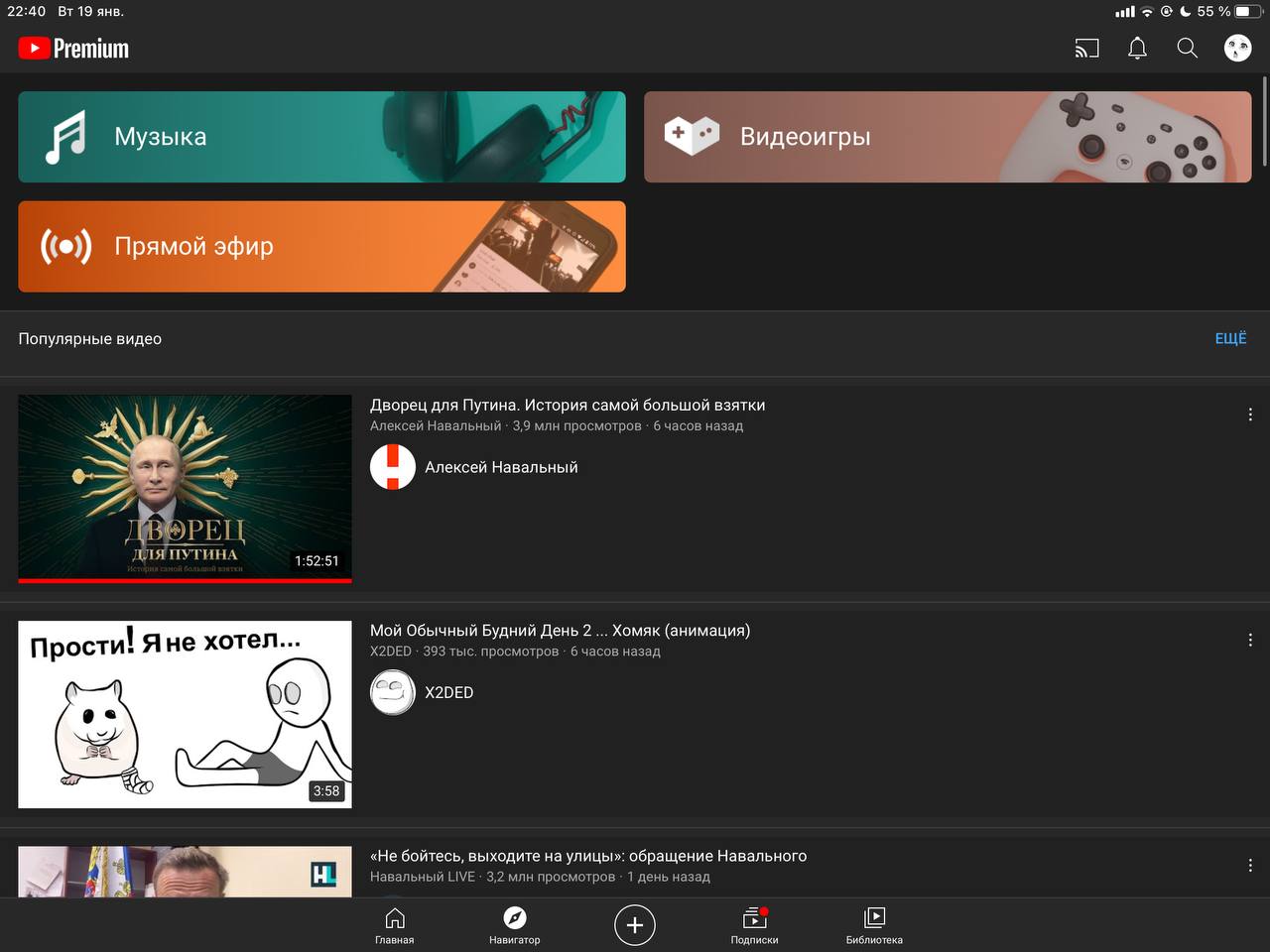Tap the Wi-Fi status icon
The width and height of the screenshot is (1270, 952).
tap(1148, 12)
